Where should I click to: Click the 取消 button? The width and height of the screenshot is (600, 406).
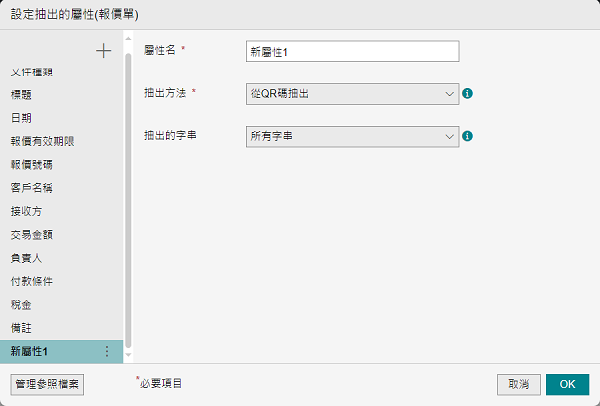click(518, 384)
